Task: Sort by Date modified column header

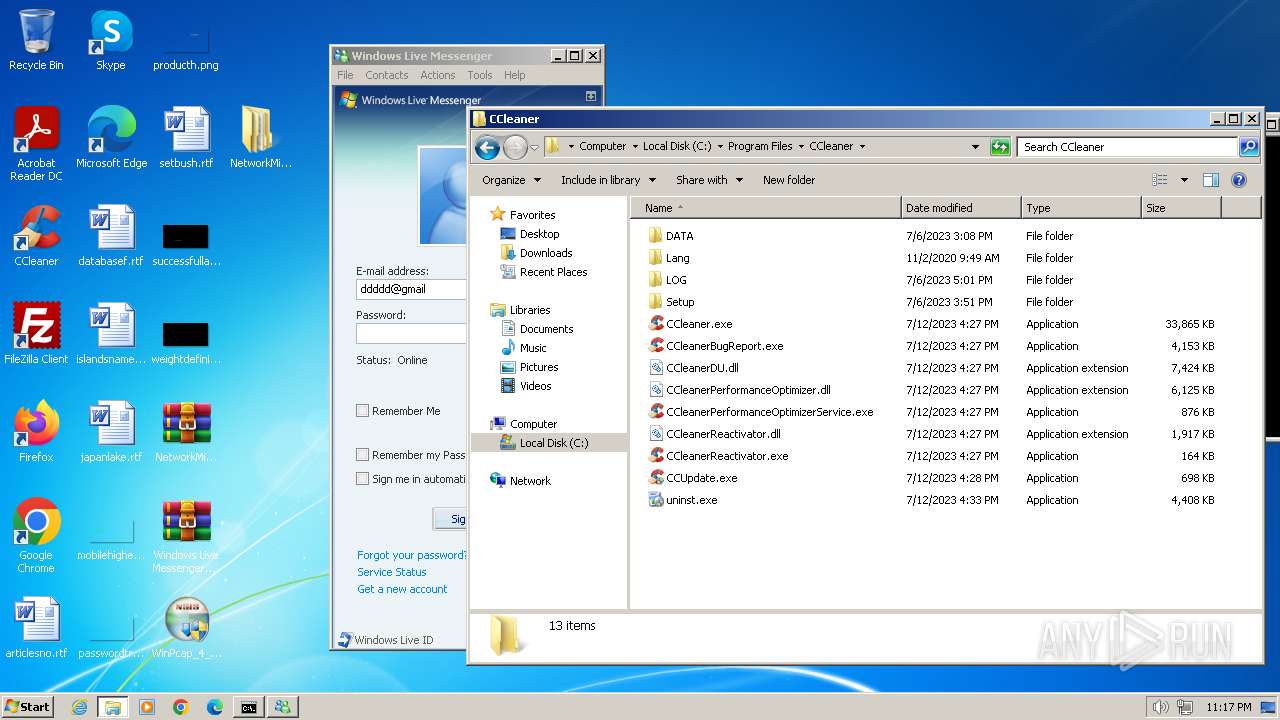Action: click(961, 208)
